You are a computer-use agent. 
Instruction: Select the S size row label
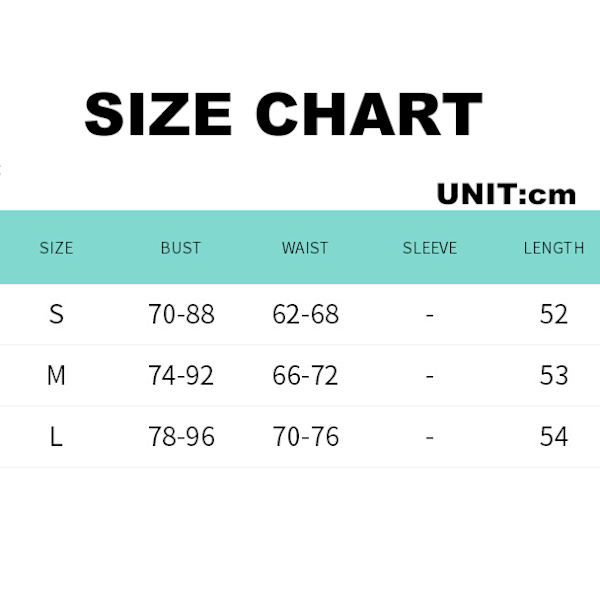click(56, 314)
